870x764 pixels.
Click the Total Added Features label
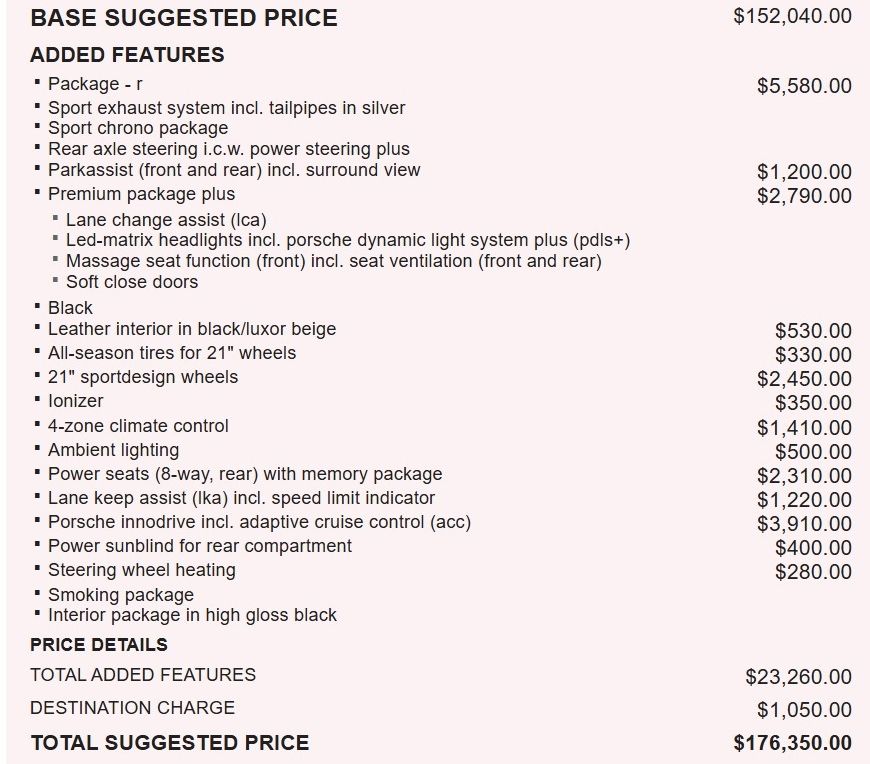point(143,675)
